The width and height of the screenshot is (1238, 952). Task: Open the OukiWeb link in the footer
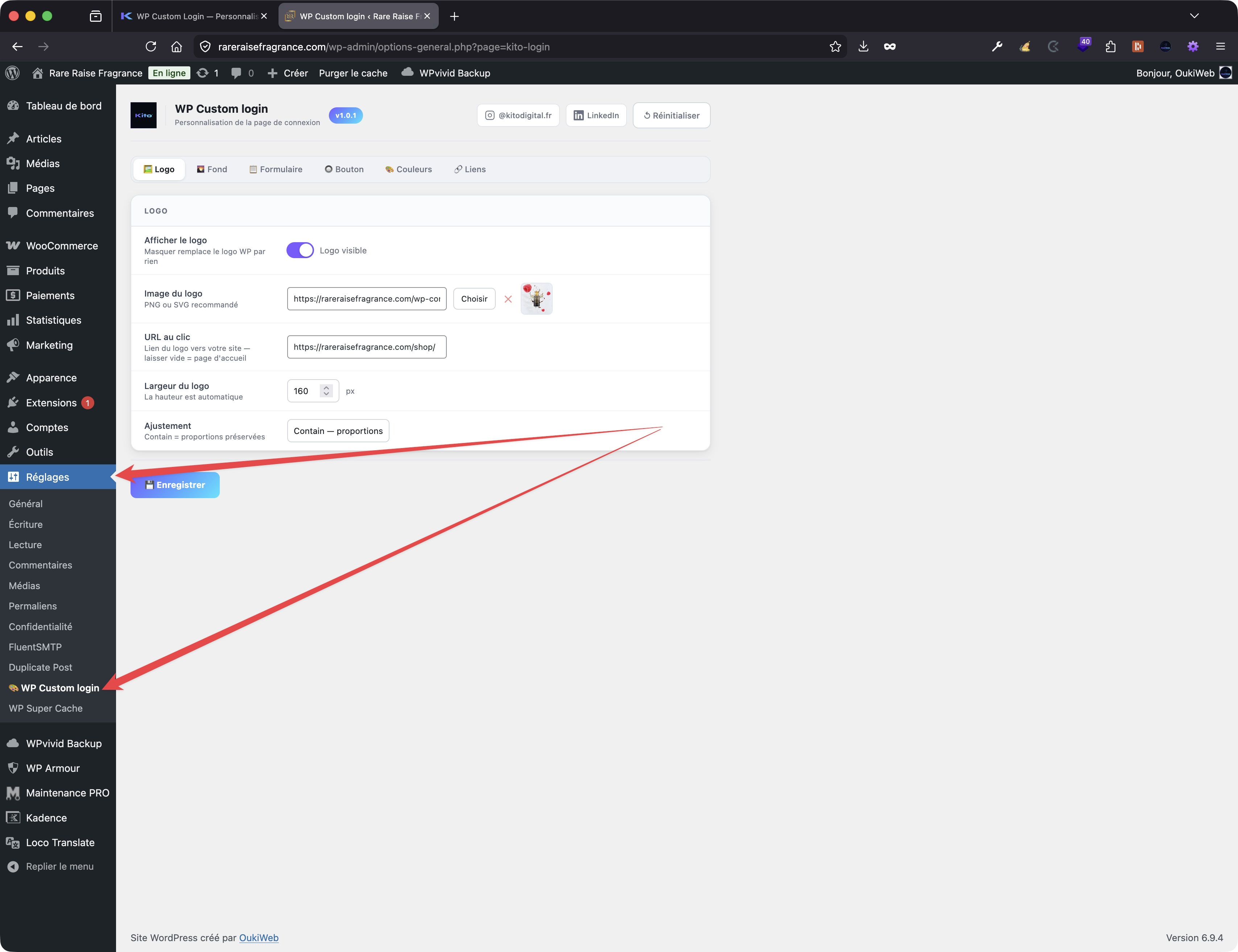259,938
